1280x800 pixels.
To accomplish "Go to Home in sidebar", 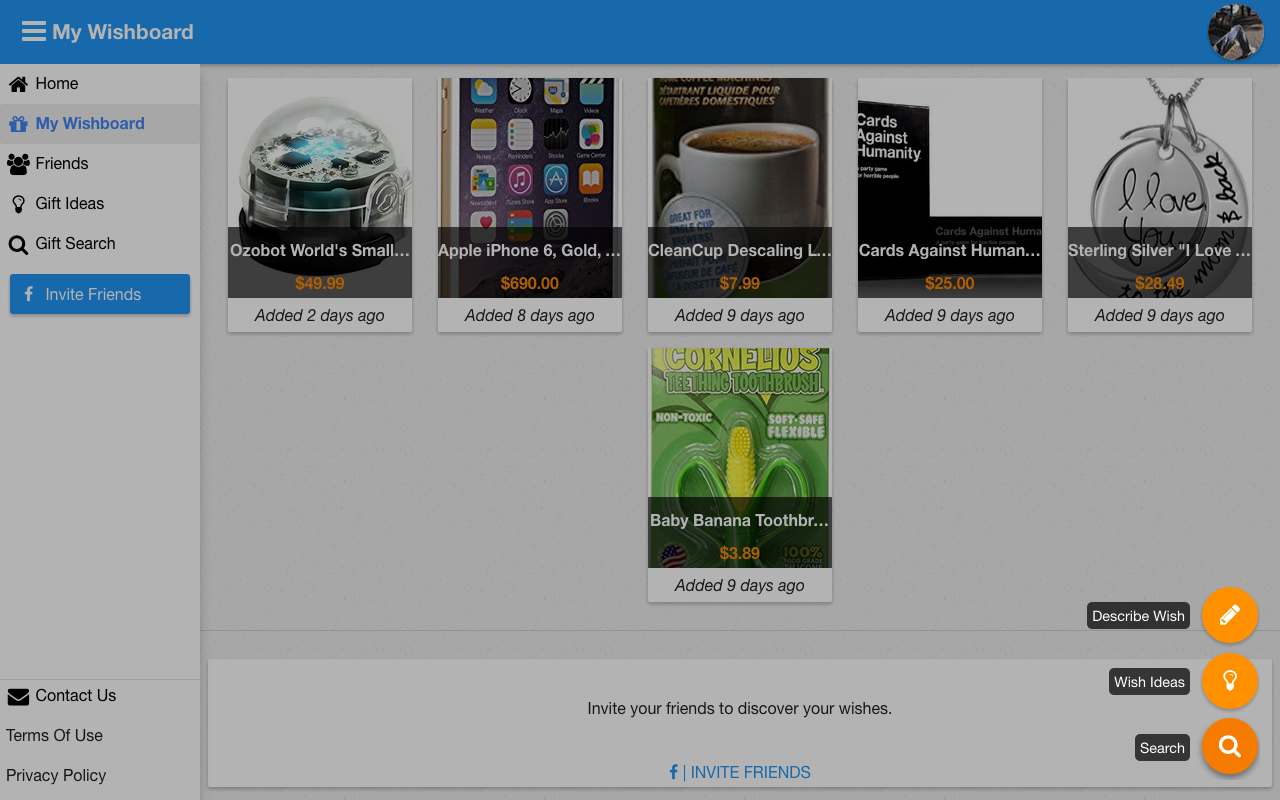I will (100, 84).
